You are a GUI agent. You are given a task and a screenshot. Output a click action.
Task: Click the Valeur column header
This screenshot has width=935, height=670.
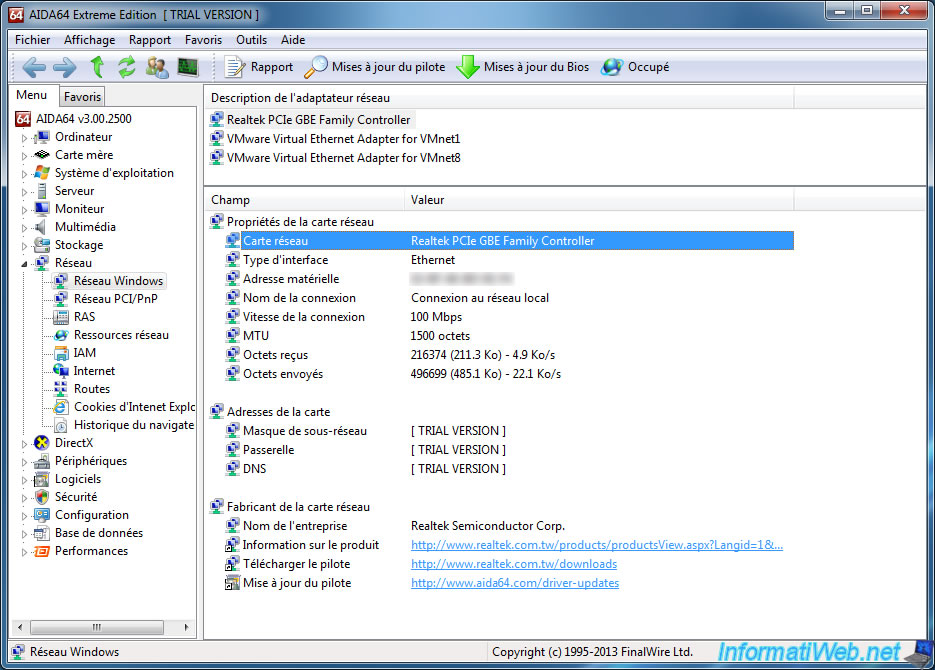tap(599, 200)
